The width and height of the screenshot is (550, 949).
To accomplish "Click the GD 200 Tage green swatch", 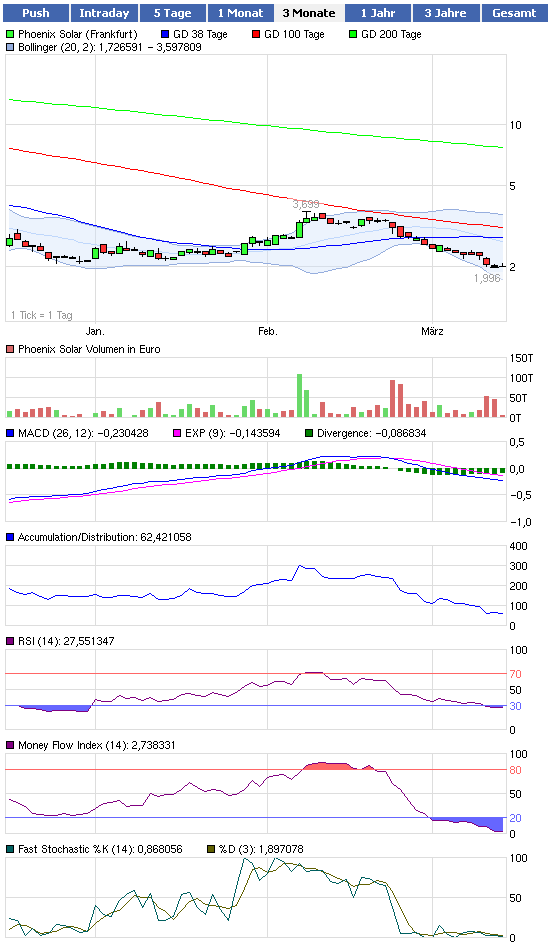I will [x=353, y=34].
